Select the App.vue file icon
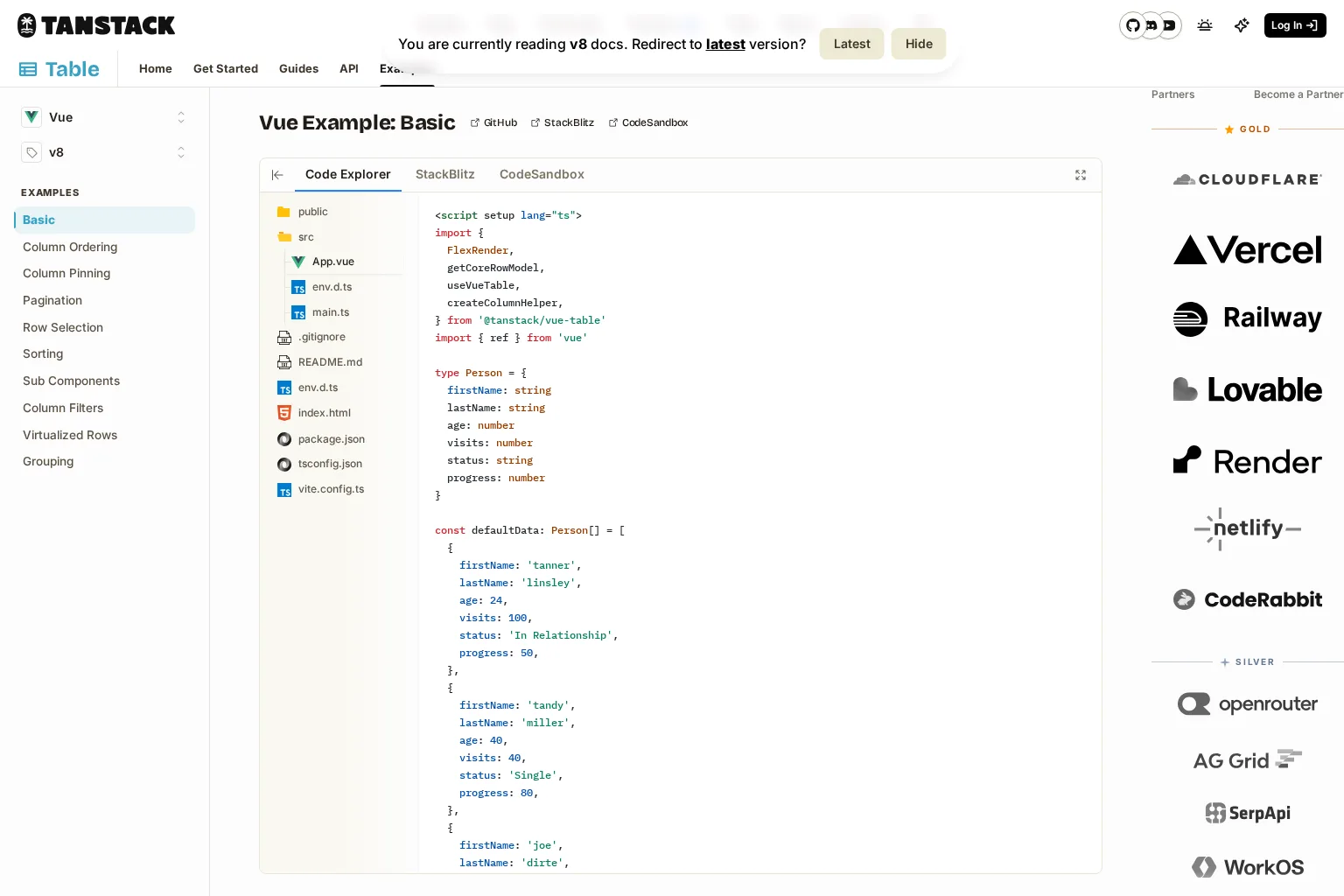This screenshot has height=896, width=1344. (x=298, y=262)
